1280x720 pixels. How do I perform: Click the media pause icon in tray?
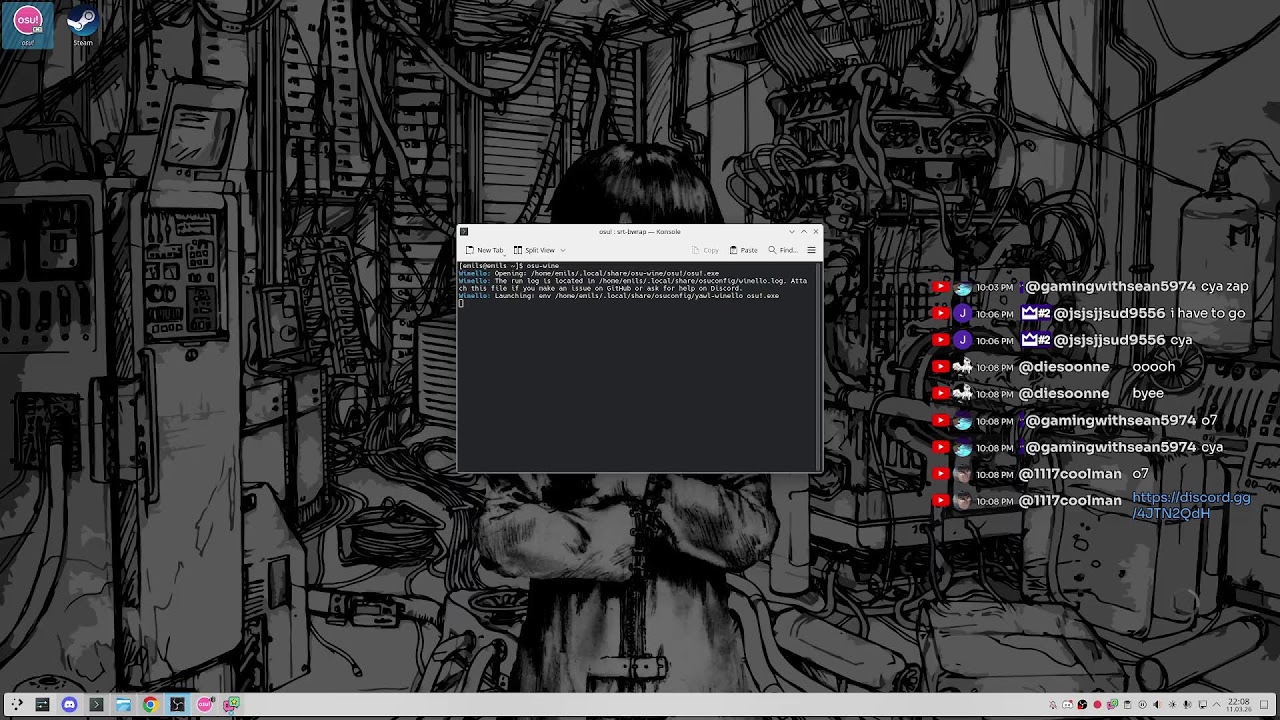(1142, 705)
